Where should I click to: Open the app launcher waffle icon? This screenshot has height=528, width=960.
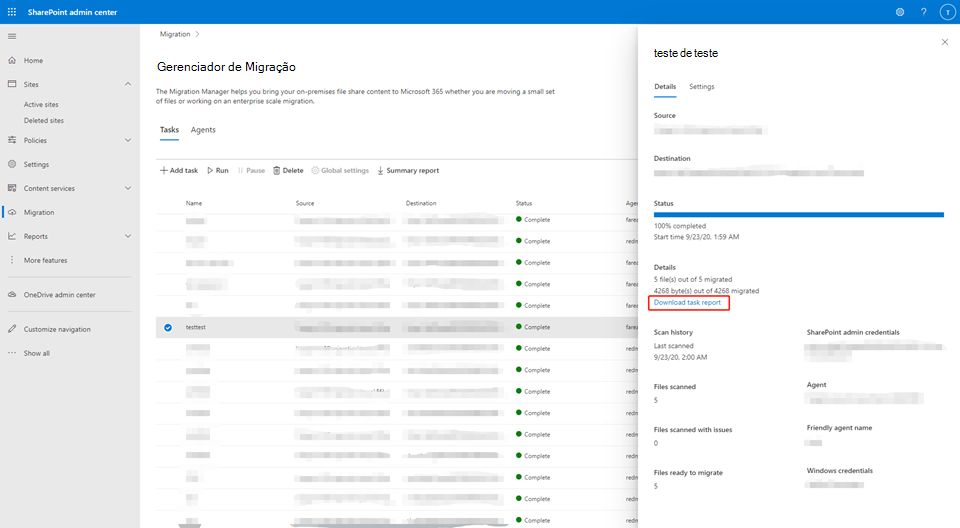pos(12,11)
